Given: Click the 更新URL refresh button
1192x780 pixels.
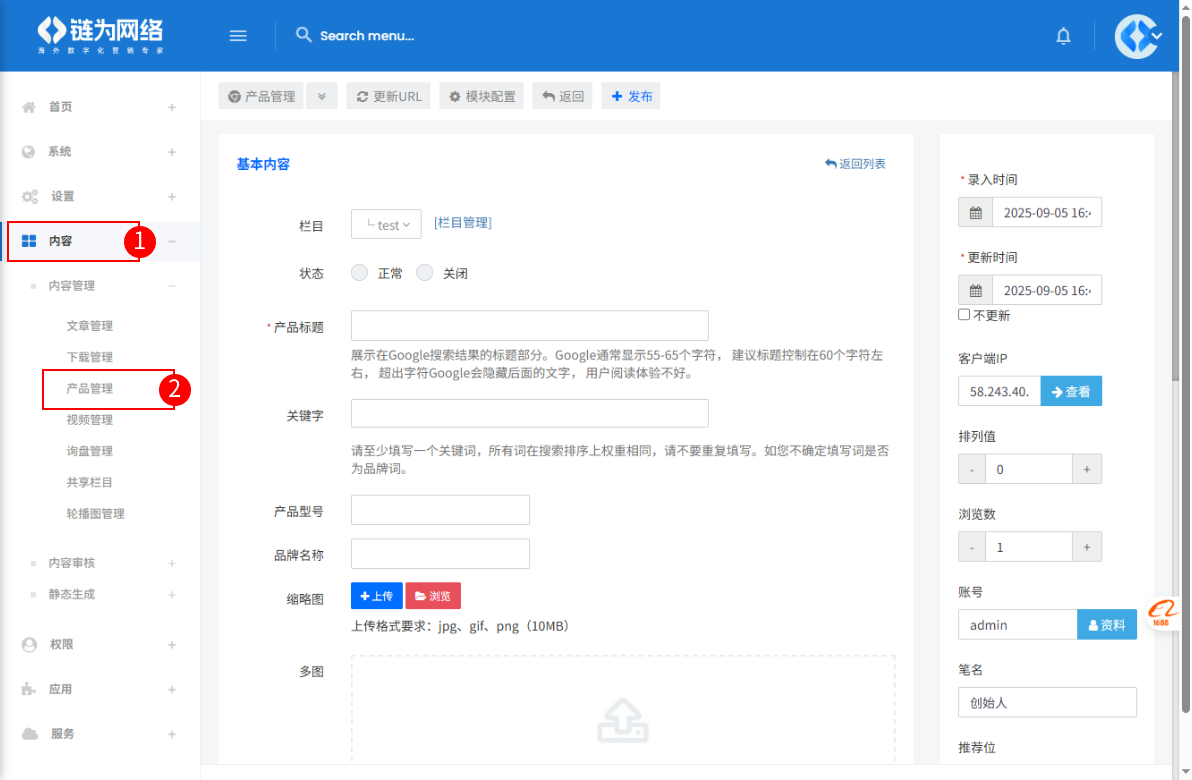Looking at the screenshot, I should point(388,97).
